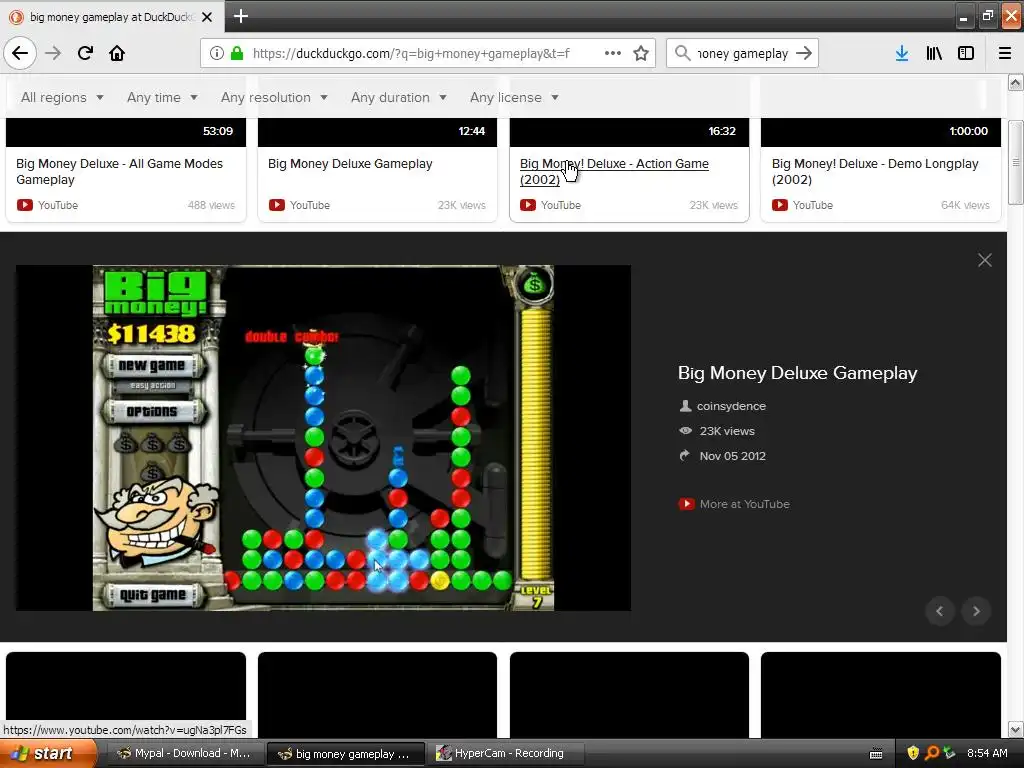Open Big Money Deluxe - All Game Modes result
This screenshot has height=768, width=1024.
pos(120,171)
